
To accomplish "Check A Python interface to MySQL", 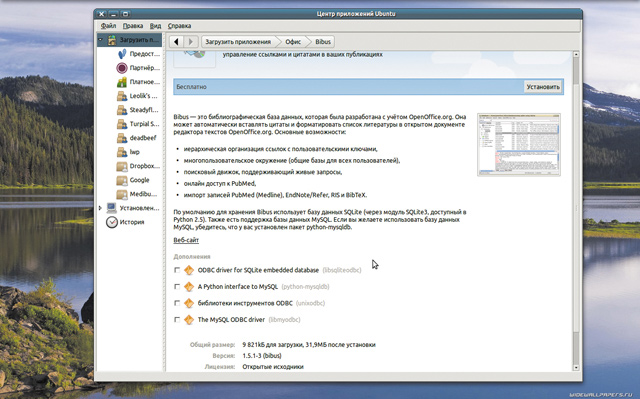I will click(x=177, y=287).
